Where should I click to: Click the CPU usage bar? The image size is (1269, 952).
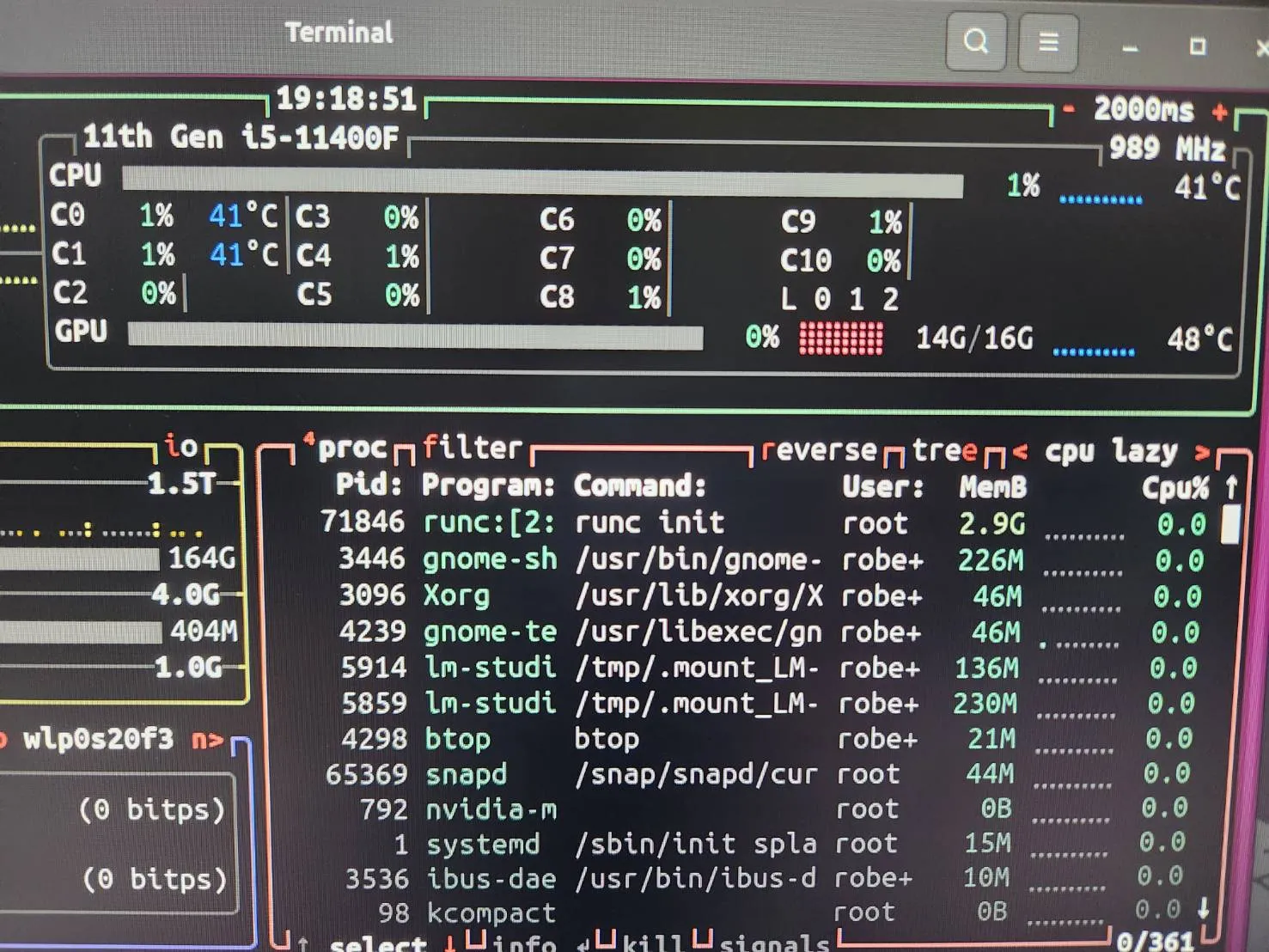tap(543, 182)
